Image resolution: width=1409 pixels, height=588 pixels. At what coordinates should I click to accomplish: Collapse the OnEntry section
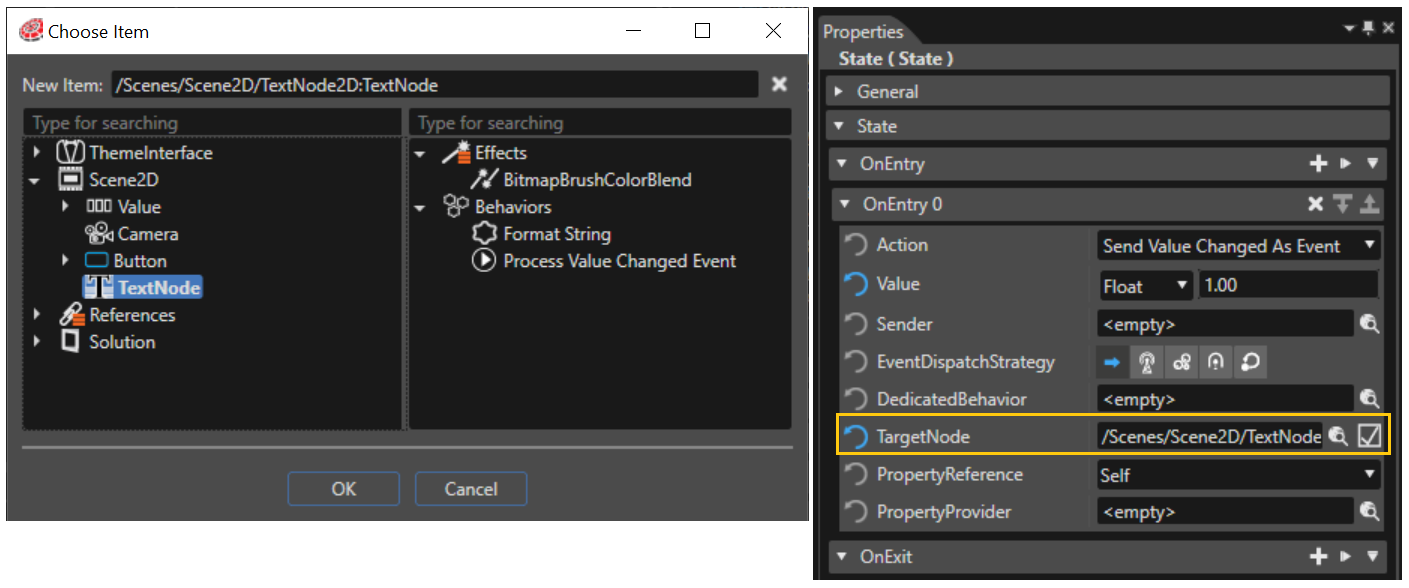(842, 164)
